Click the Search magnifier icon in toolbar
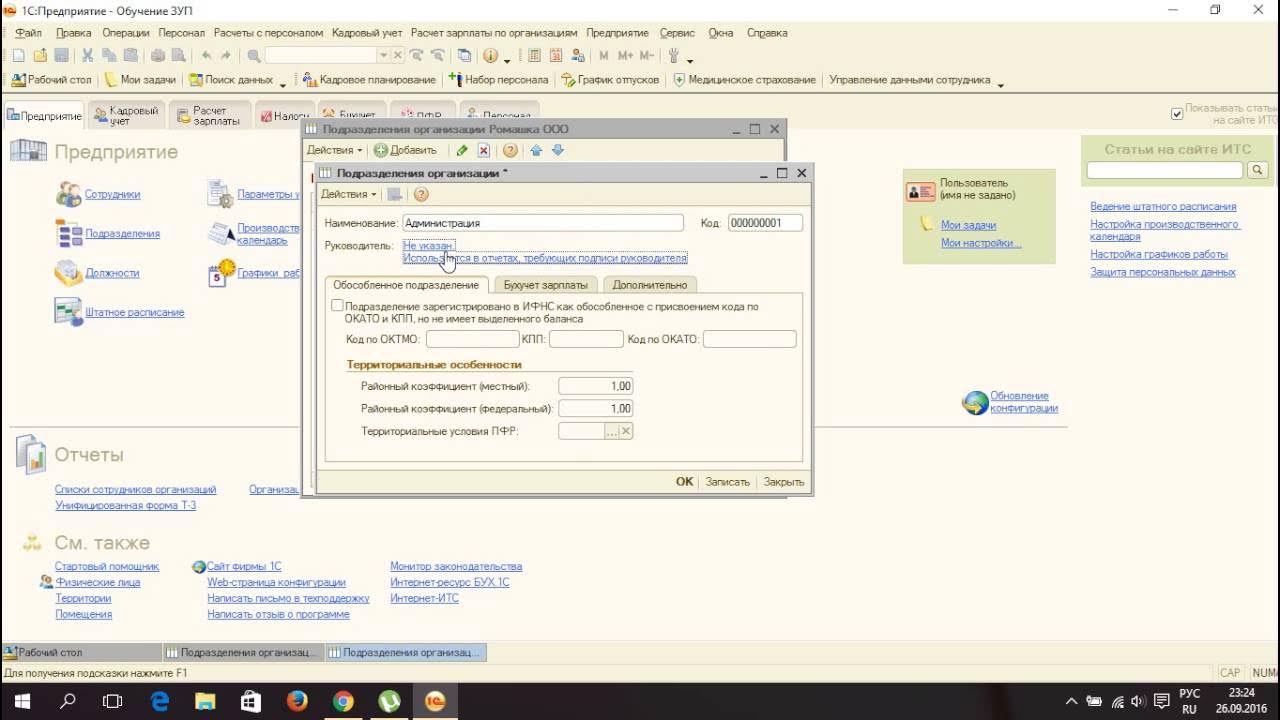 (254, 56)
